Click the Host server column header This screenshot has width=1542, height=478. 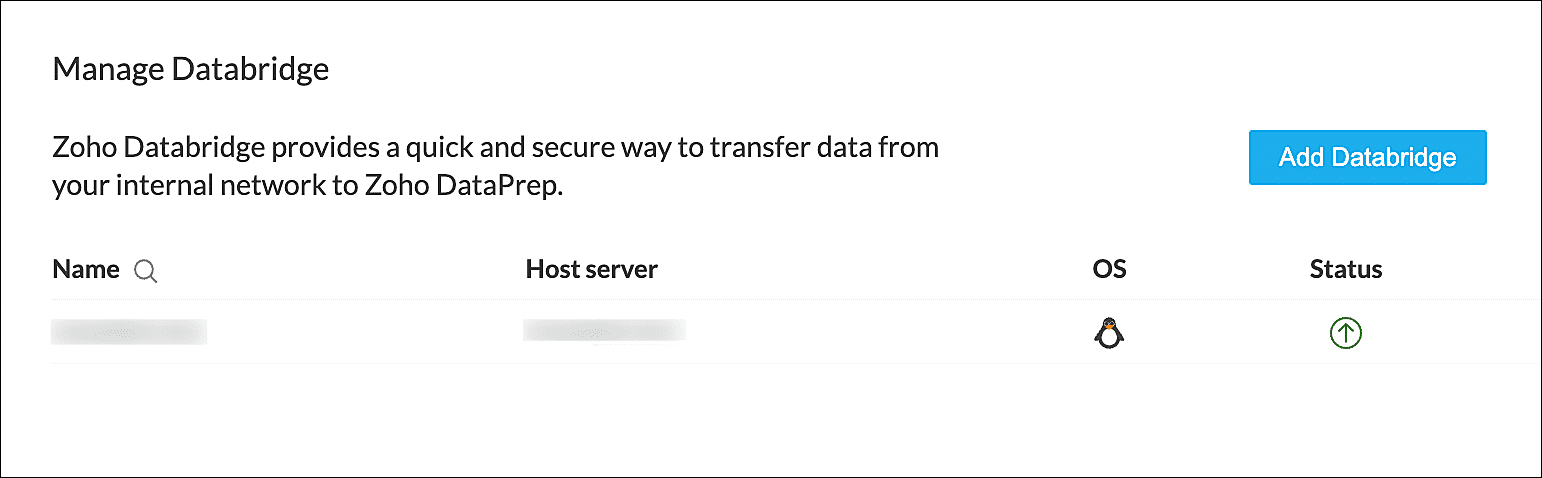pyautogui.click(x=591, y=269)
